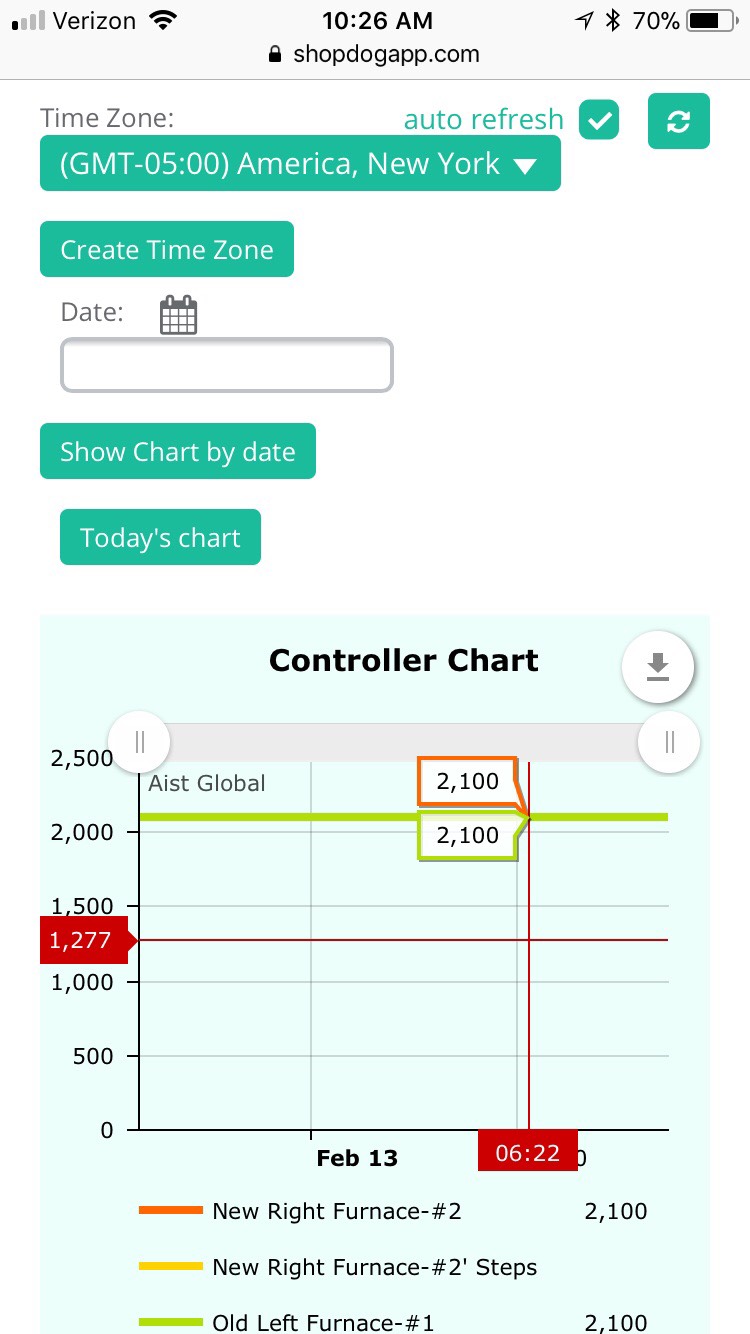Grab the left chart scrollbar handle

(140, 742)
